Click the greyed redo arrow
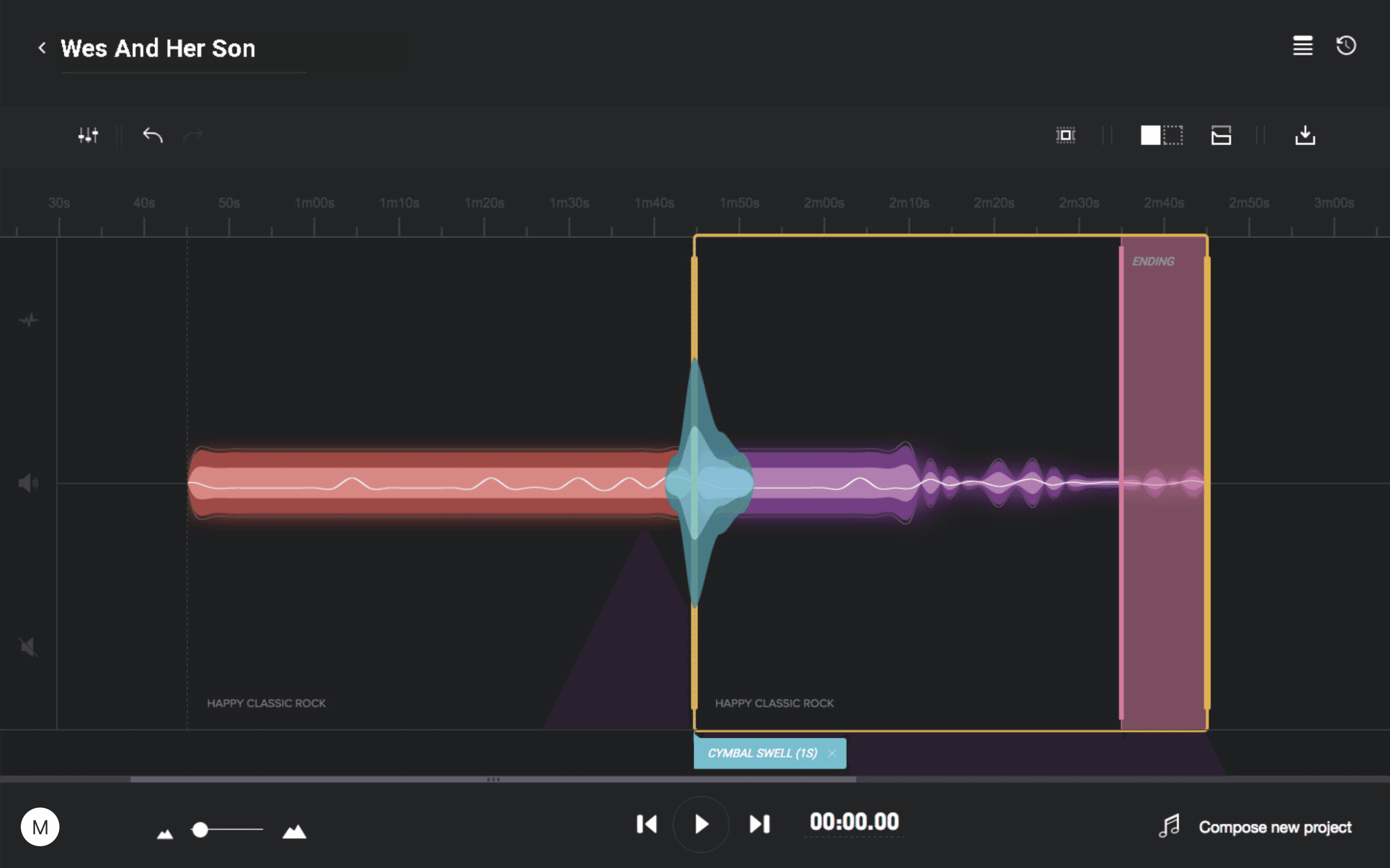The image size is (1390, 868). pos(193,135)
